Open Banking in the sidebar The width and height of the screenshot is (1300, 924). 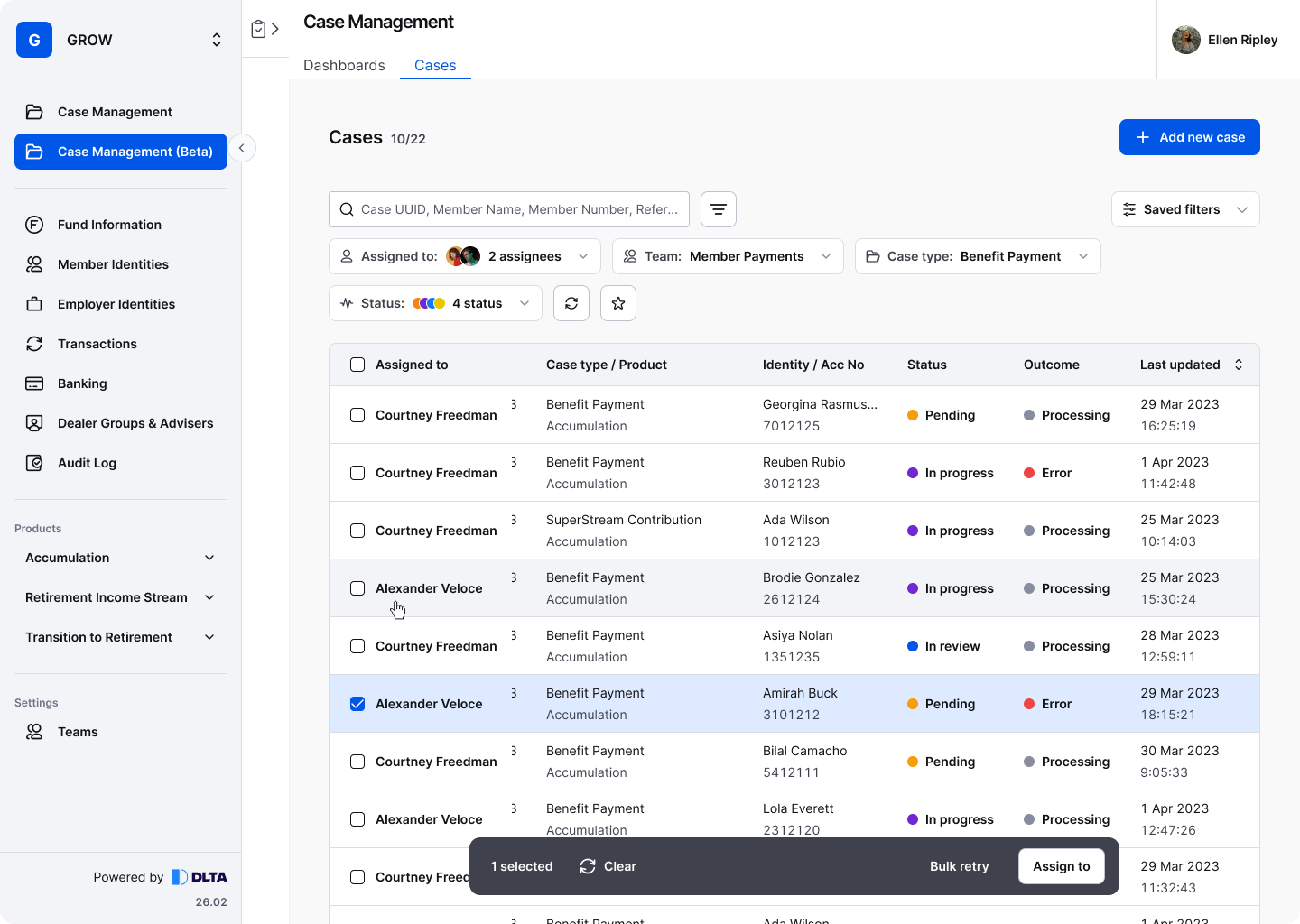pyautogui.click(x=82, y=383)
